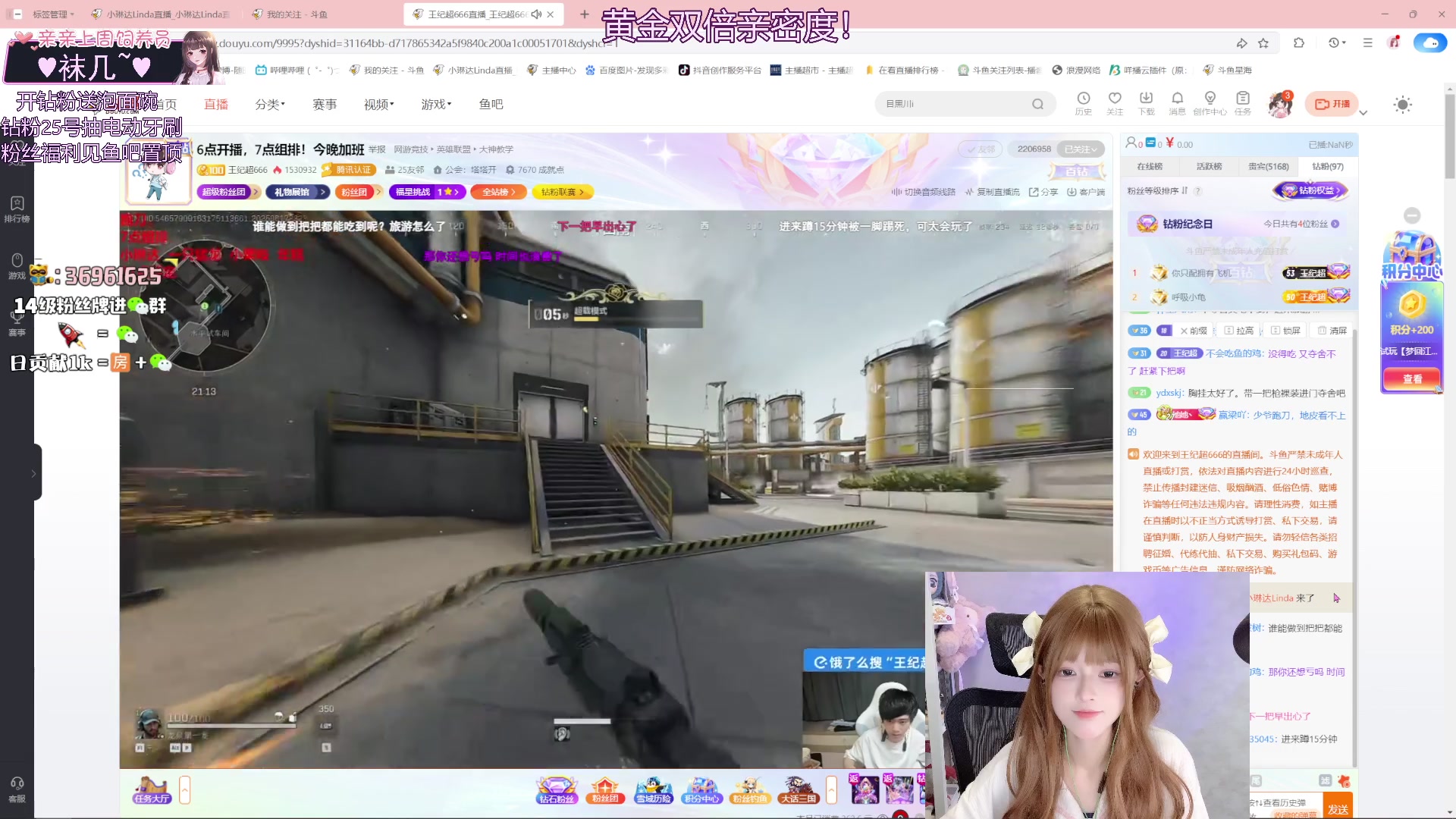This screenshot has width=1456, height=819.
Task: Click the 清屏 clear chat button
Action: click(x=1332, y=331)
